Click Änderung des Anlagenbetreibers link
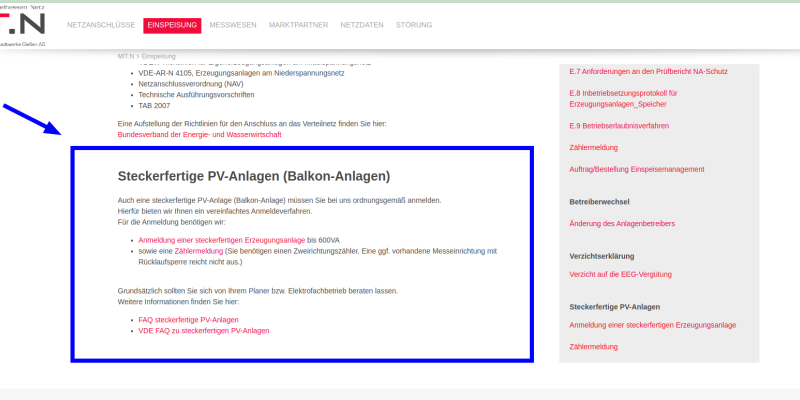Viewport: 800px width, 400px height. click(622, 222)
